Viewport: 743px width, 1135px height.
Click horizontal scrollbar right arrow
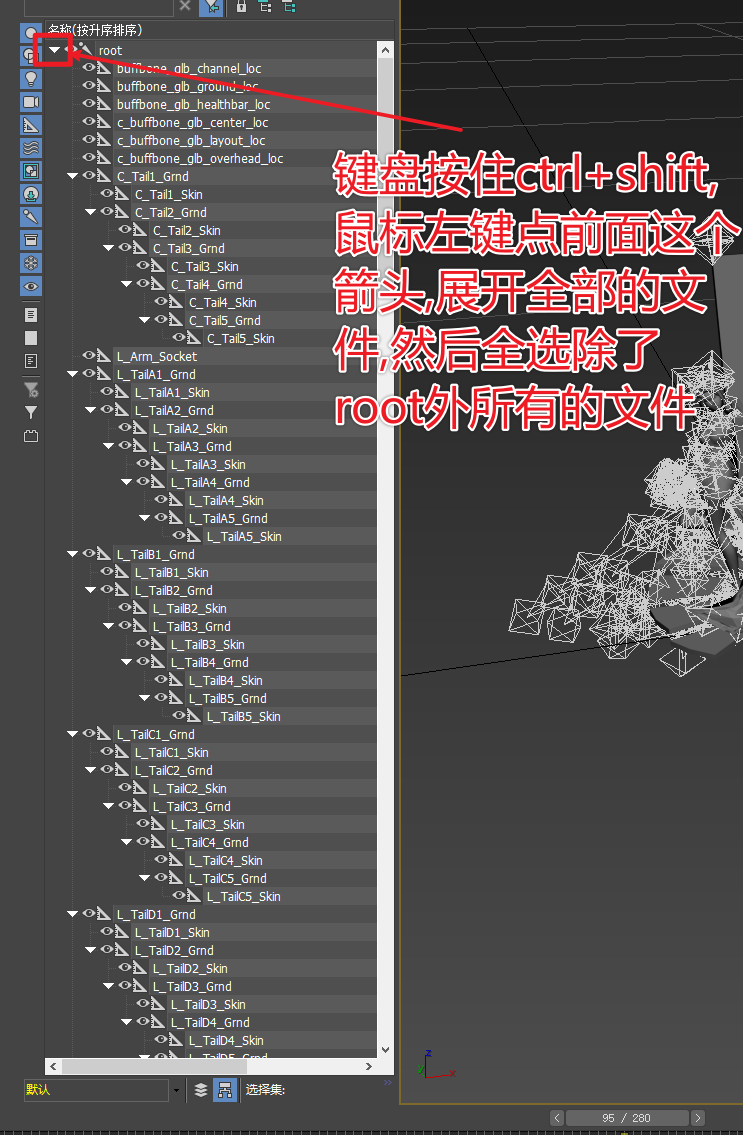[369, 1066]
